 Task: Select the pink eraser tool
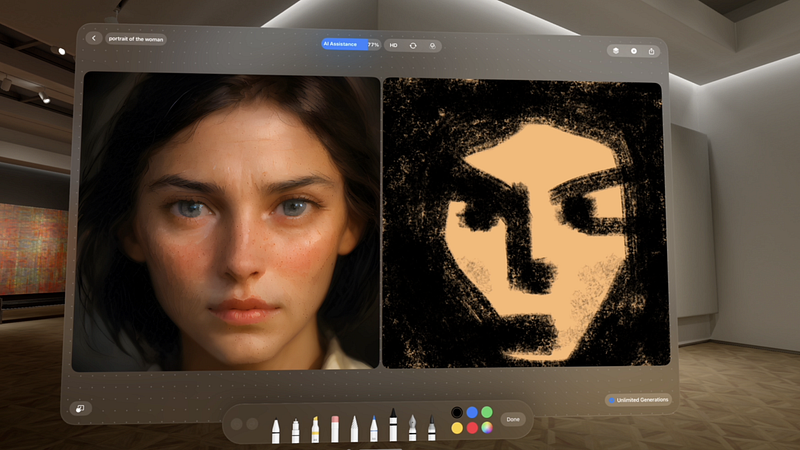pos(335,429)
